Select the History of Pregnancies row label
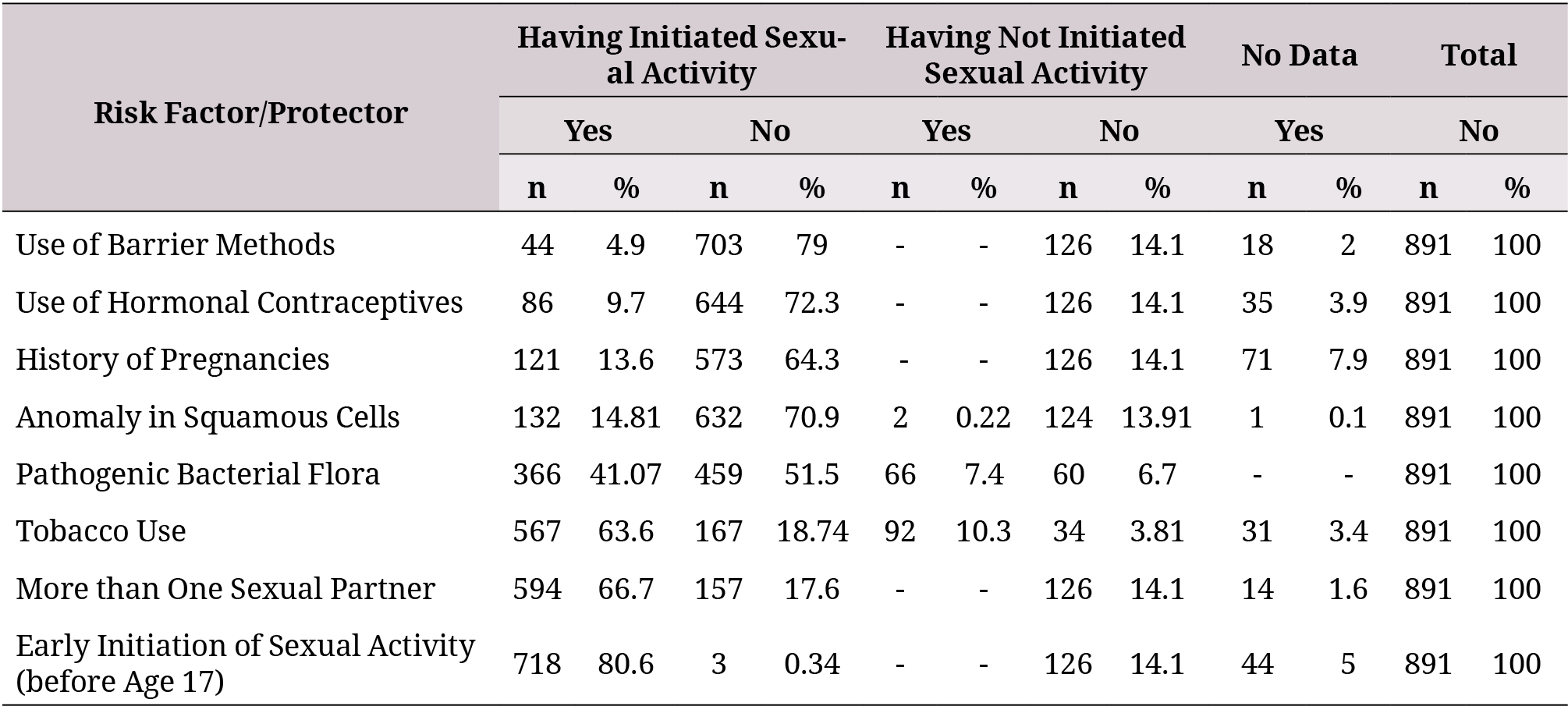 click(172, 360)
